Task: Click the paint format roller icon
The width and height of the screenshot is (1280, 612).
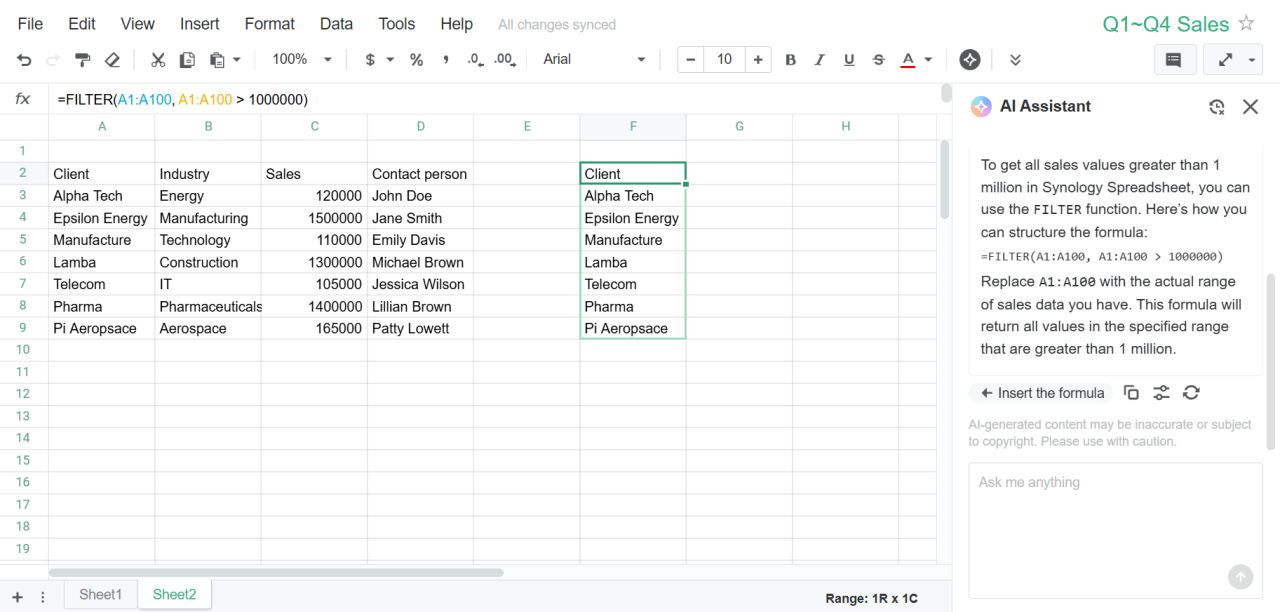Action: point(83,60)
